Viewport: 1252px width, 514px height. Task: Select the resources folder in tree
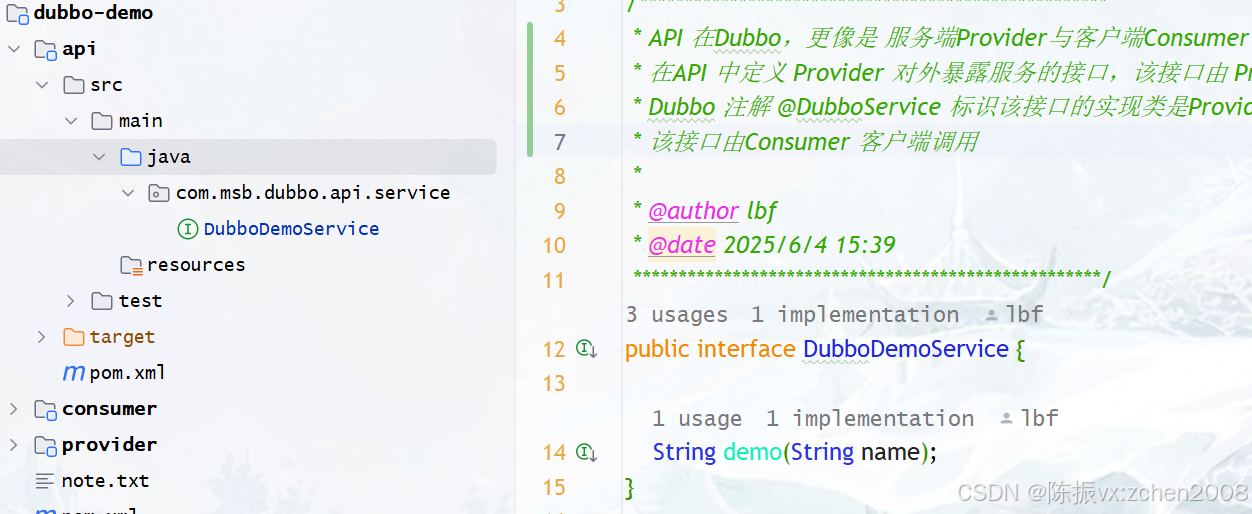point(196,265)
